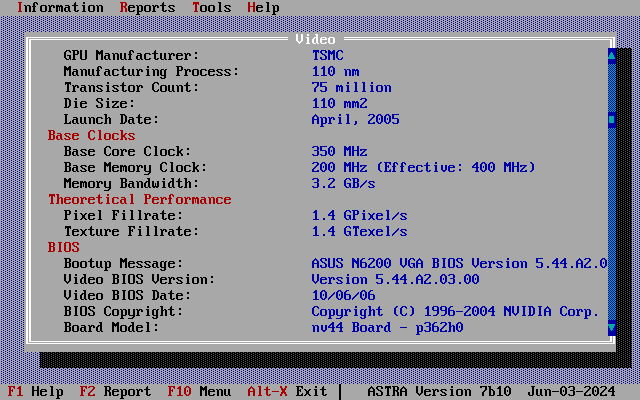640x400 pixels.
Task: Select the BIOS section header
Action: 64,247
